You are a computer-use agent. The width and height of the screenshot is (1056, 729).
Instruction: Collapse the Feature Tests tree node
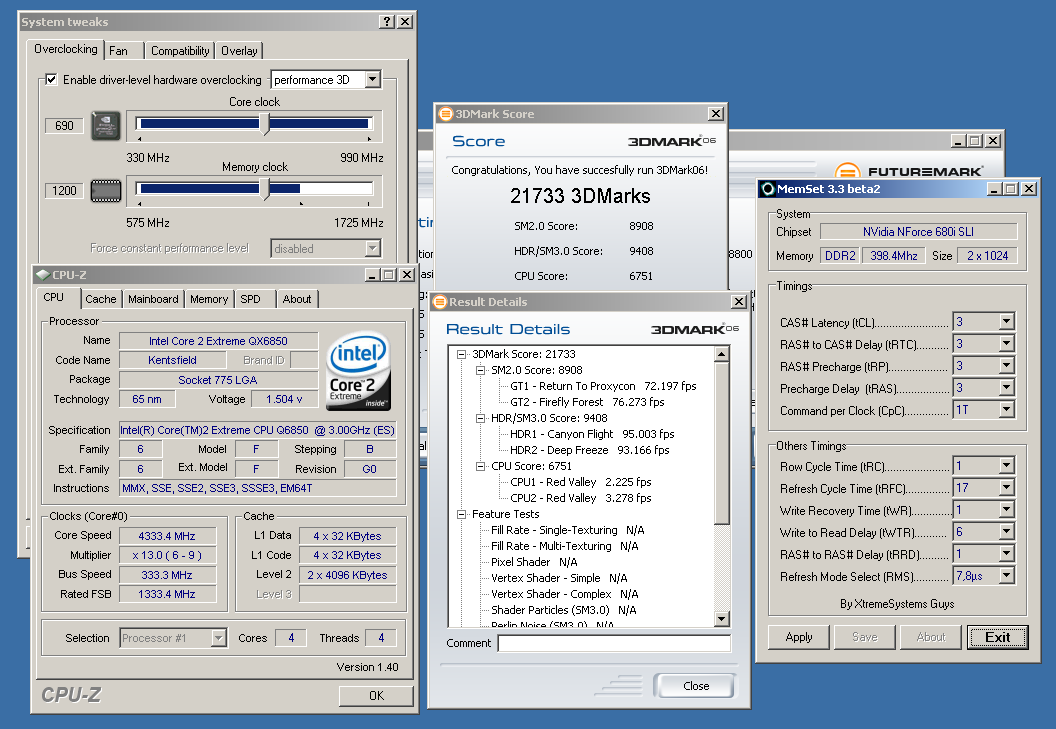pyautogui.click(x=462, y=514)
